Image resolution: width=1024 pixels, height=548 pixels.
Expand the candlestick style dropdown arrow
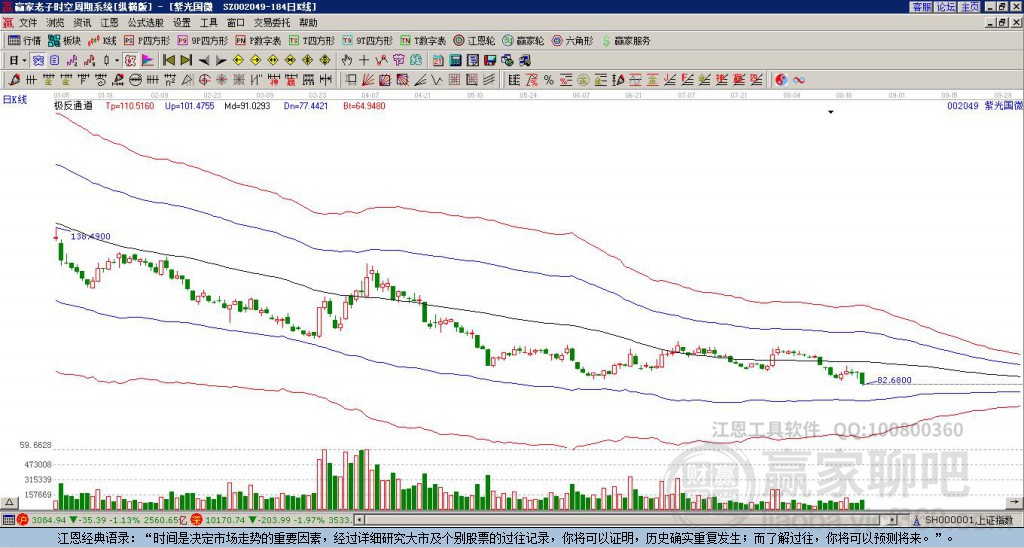click(x=117, y=61)
